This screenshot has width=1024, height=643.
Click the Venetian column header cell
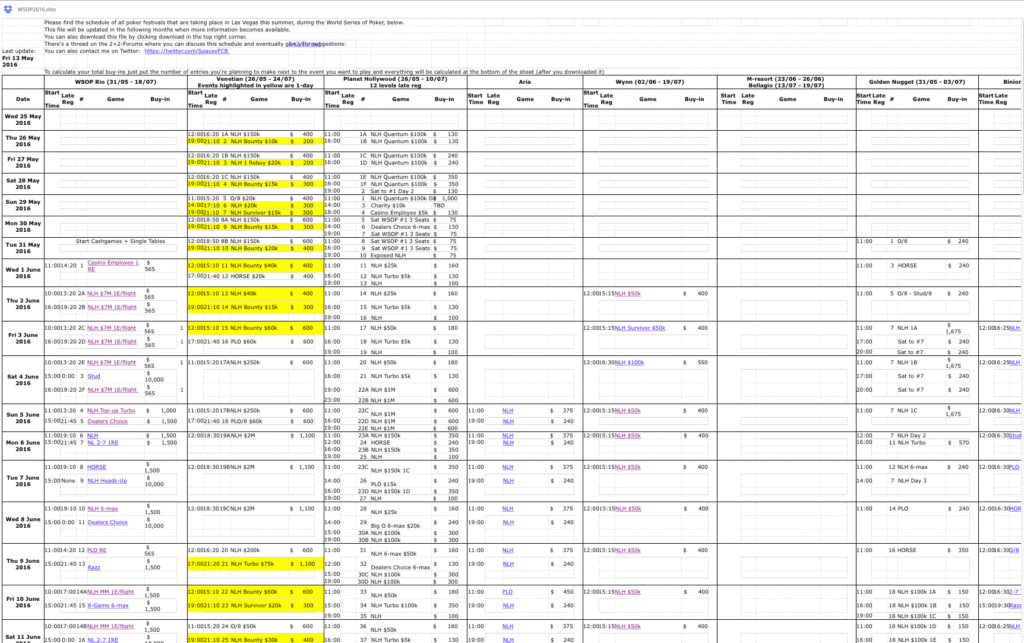coord(254,79)
